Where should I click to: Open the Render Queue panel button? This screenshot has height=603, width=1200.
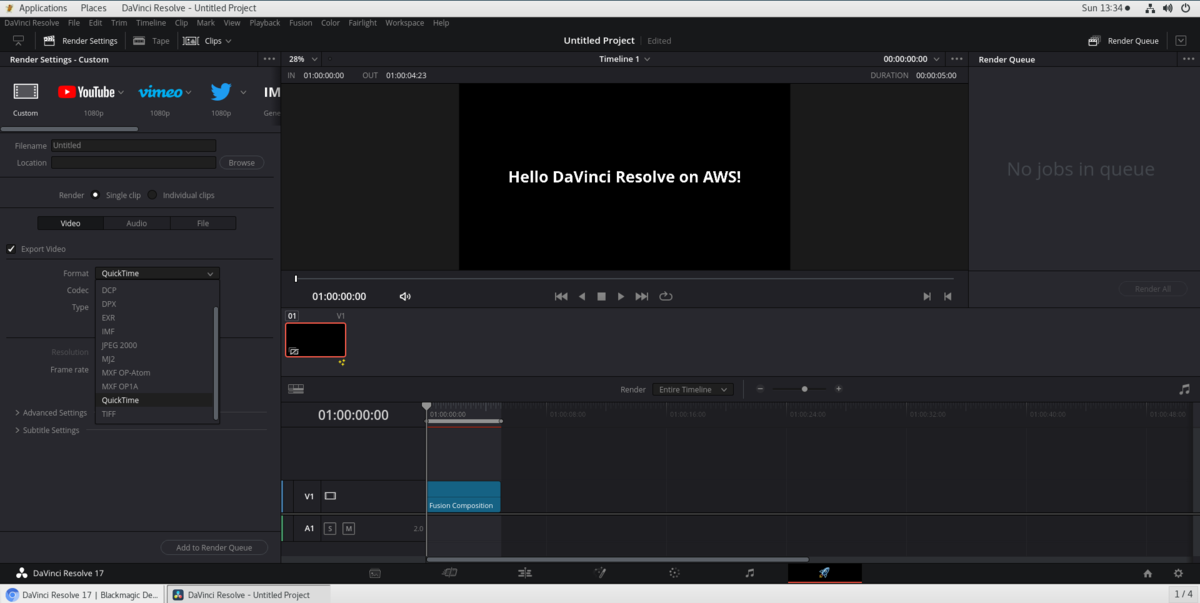tap(1123, 41)
